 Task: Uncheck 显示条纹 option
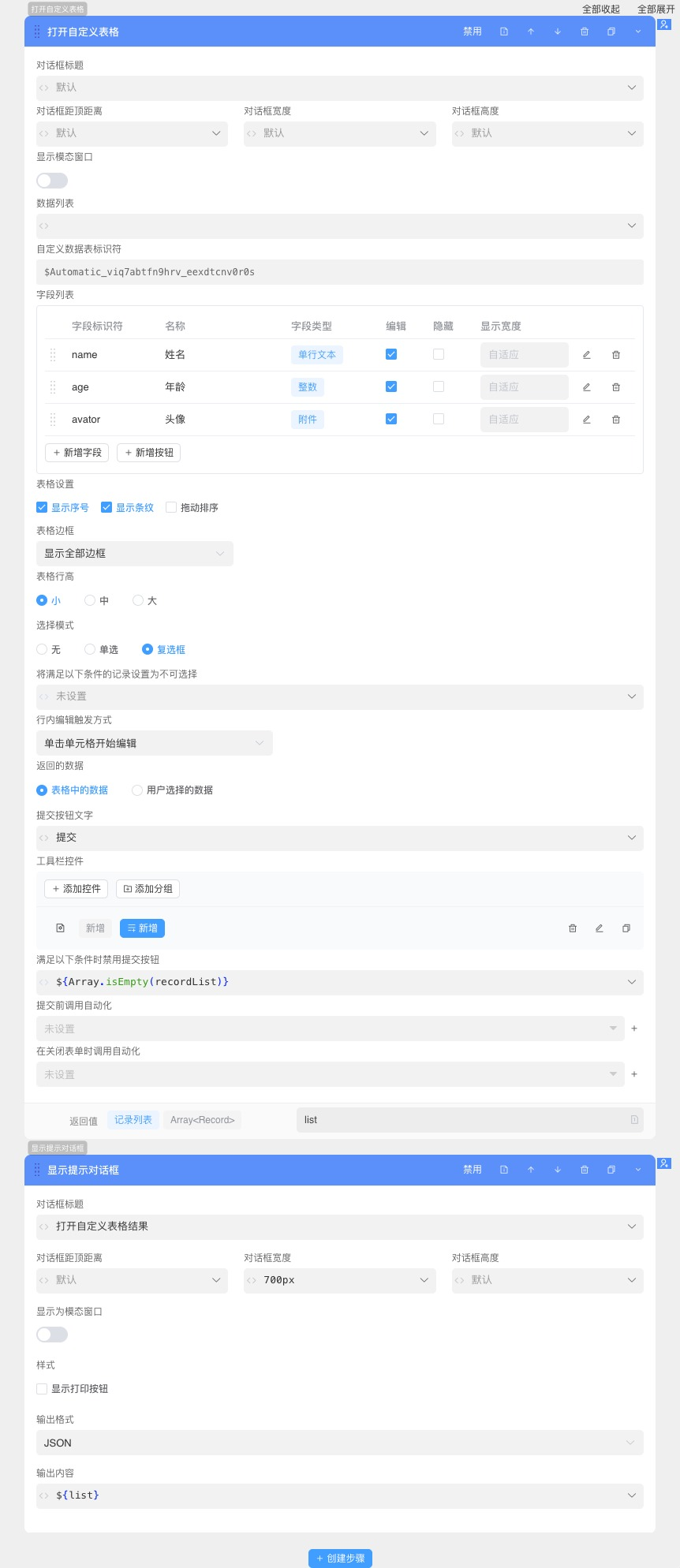pos(106,507)
